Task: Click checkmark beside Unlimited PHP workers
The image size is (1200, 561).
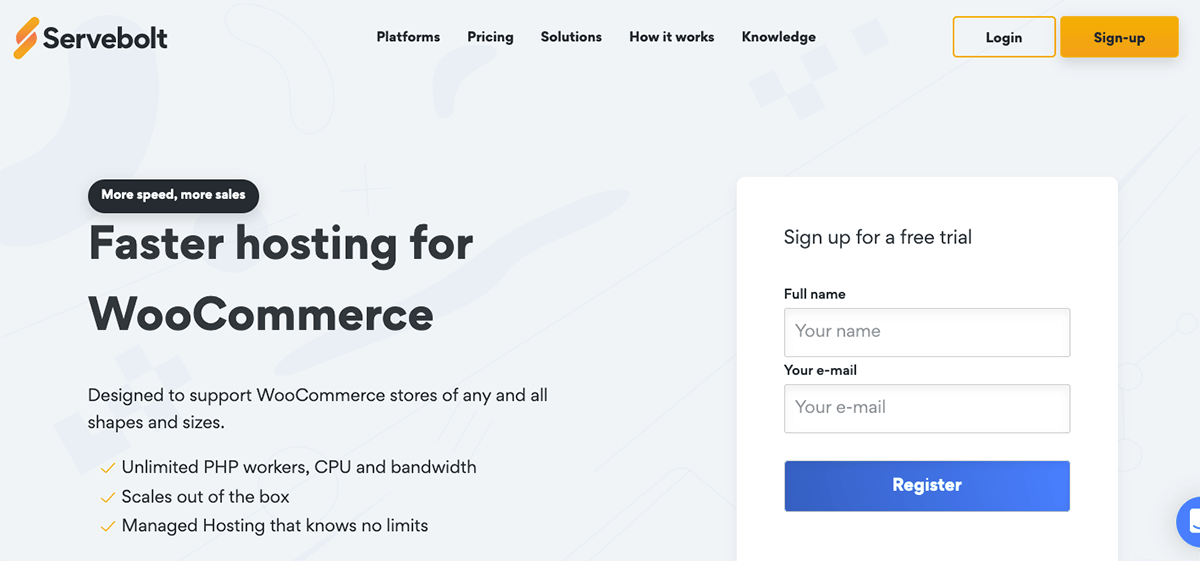Action: click(x=107, y=468)
